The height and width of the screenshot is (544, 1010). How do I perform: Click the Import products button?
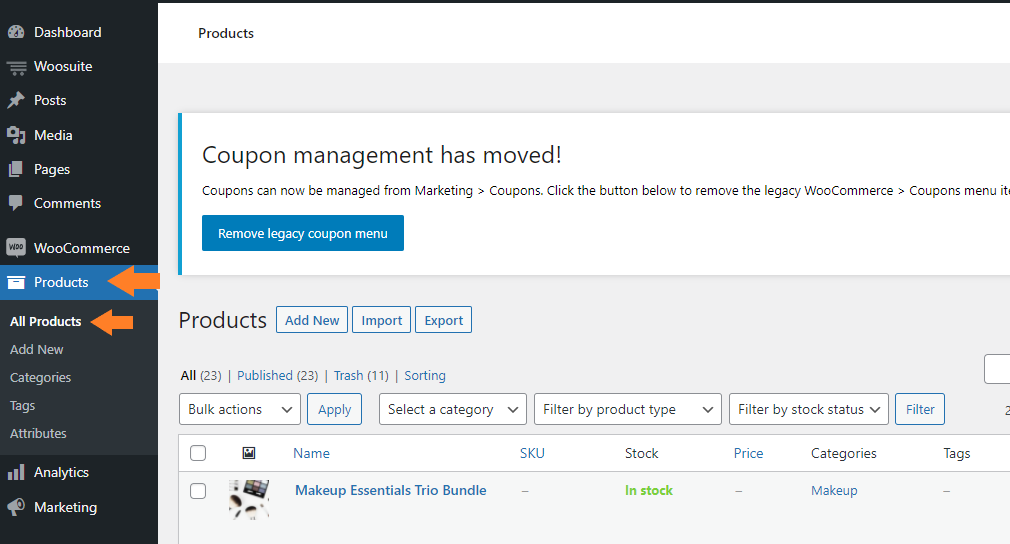pyautogui.click(x=381, y=320)
